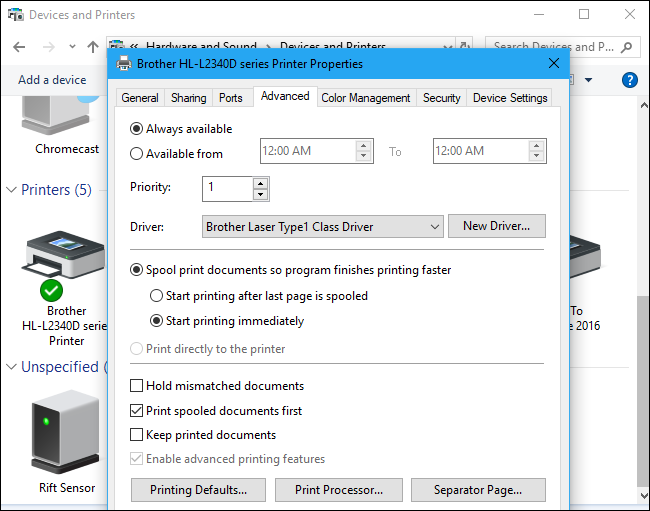Click the refresh icon in address bar

pos(465,47)
